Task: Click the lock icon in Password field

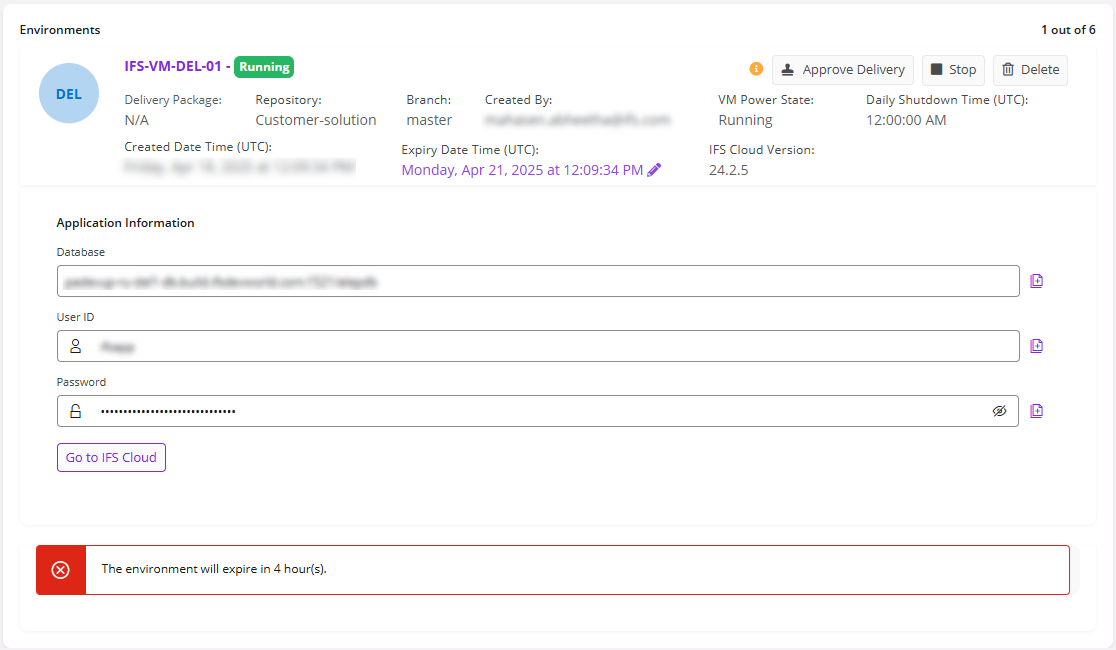Action: [75, 411]
